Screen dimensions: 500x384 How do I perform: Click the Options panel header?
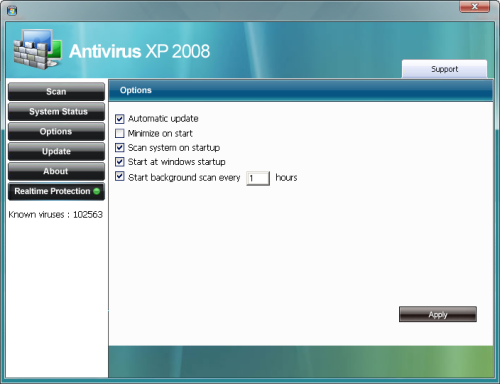(x=301, y=90)
